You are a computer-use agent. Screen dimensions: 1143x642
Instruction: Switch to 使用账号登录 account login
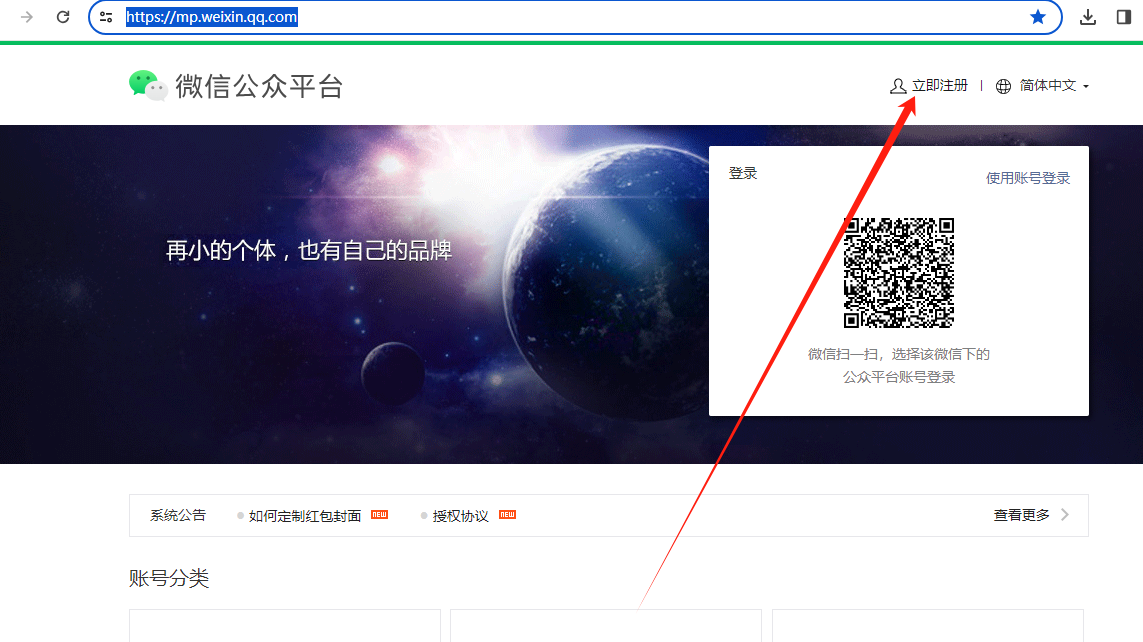click(1028, 178)
